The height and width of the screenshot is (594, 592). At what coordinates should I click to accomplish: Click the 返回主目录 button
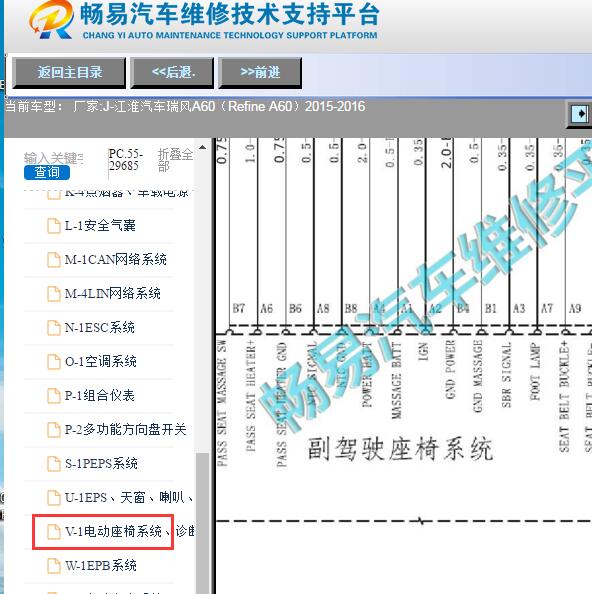coord(69,72)
